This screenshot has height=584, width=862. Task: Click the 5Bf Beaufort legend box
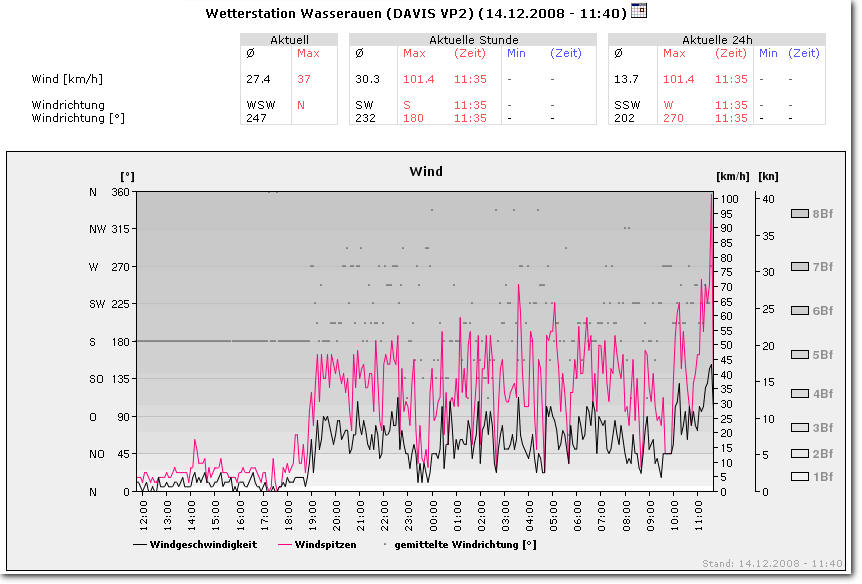pyautogui.click(x=799, y=354)
